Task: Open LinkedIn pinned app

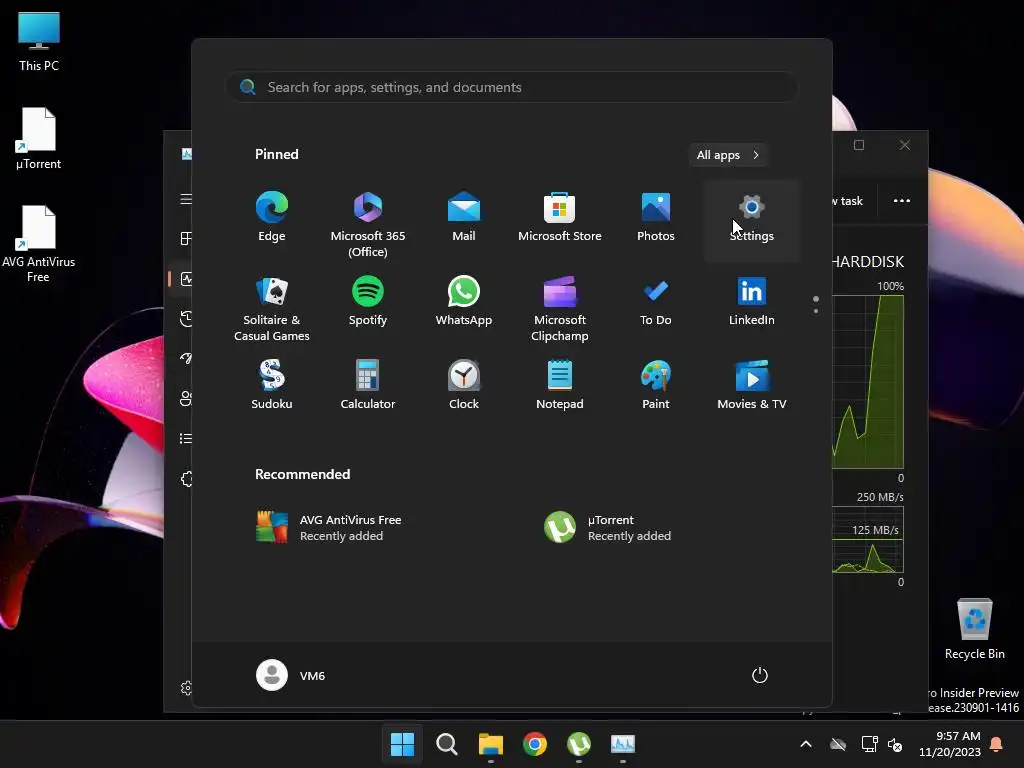Action: (x=752, y=302)
